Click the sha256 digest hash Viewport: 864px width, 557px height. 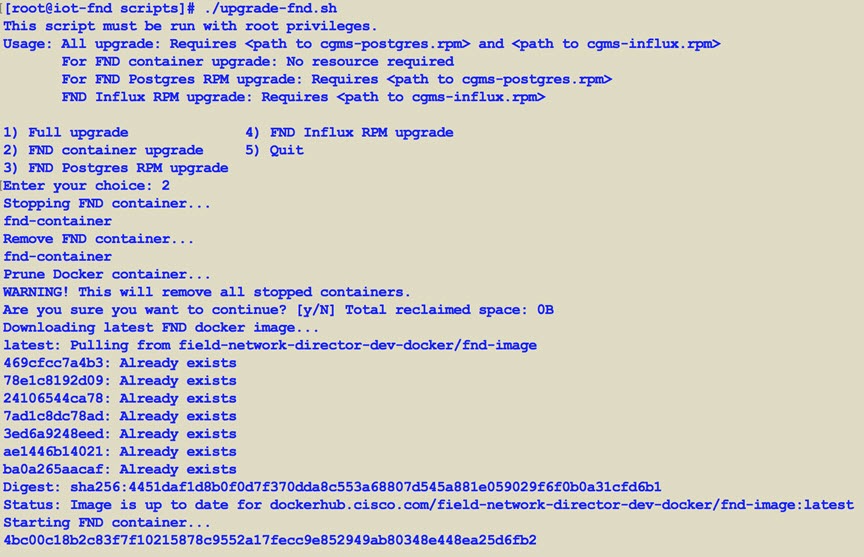point(365,487)
